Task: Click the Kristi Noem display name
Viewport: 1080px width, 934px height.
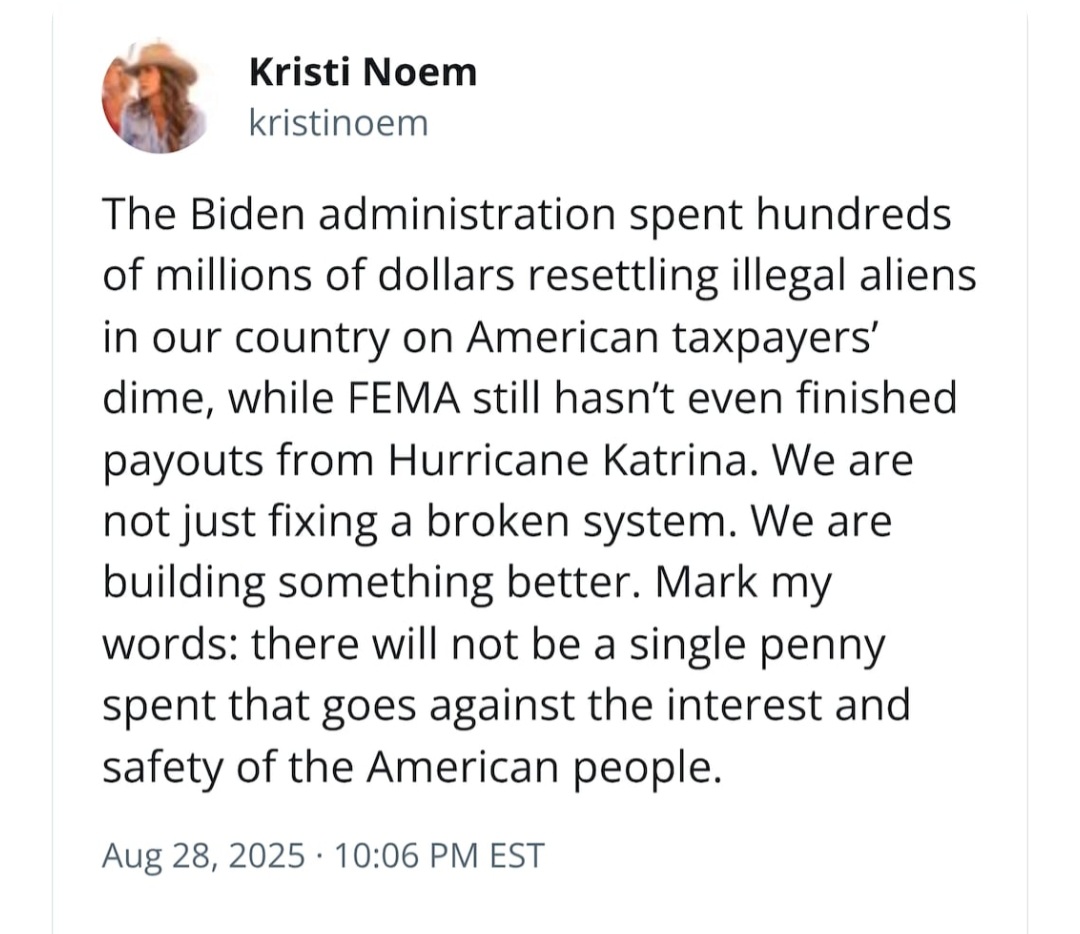Action: pos(363,72)
